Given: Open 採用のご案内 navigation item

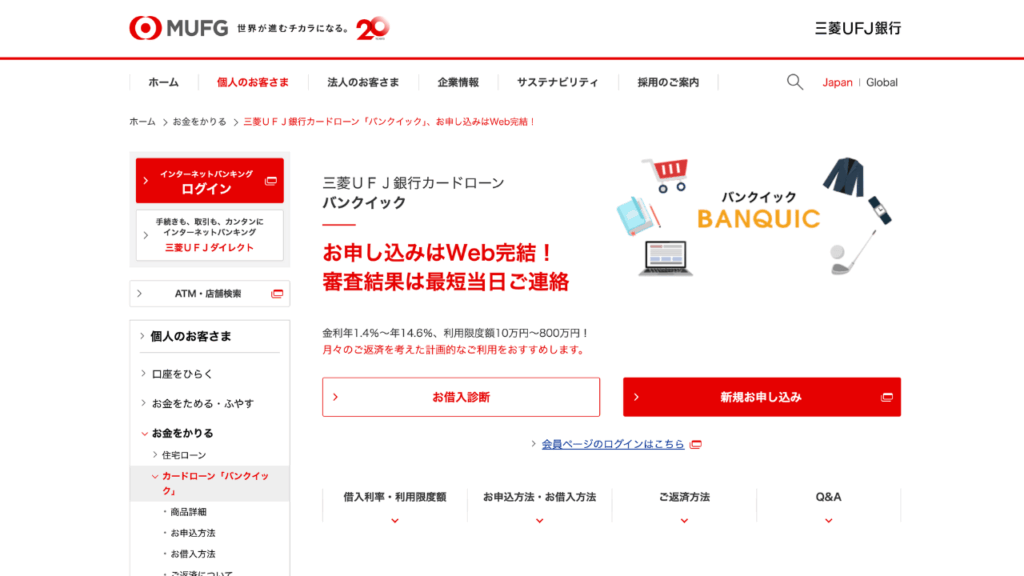Looking at the screenshot, I should pos(668,82).
